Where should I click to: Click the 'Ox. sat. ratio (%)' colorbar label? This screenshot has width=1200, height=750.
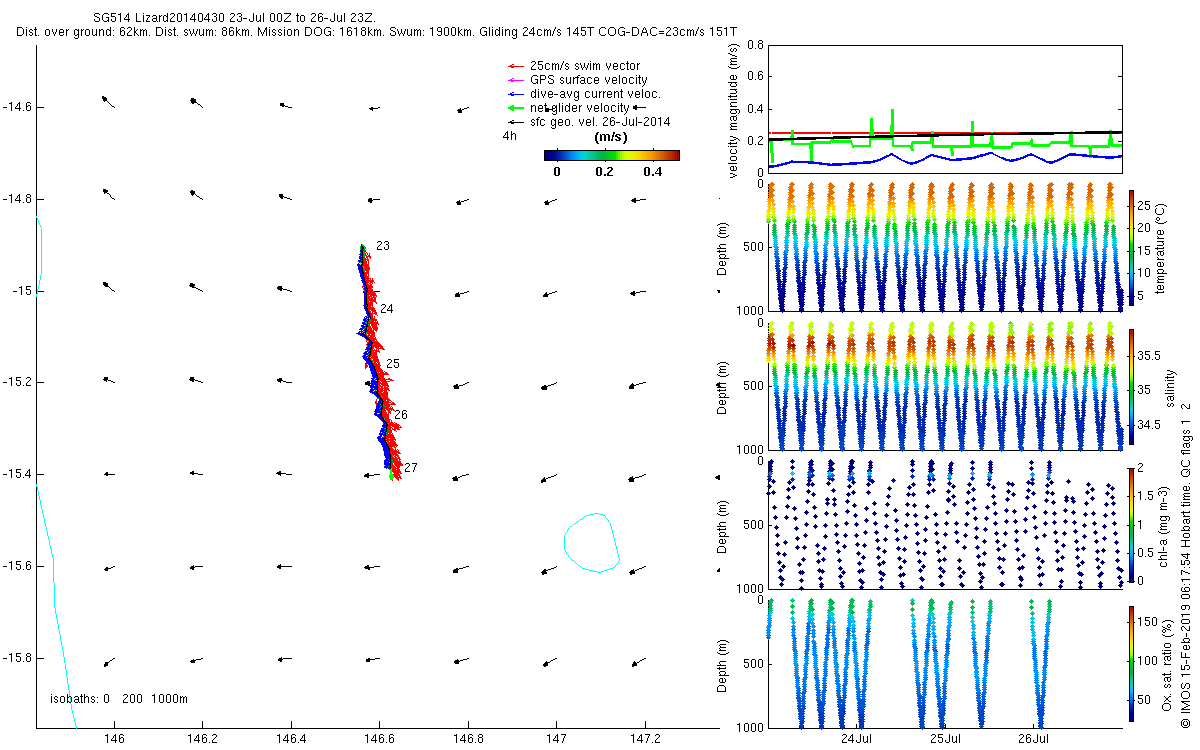[1166, 664]
